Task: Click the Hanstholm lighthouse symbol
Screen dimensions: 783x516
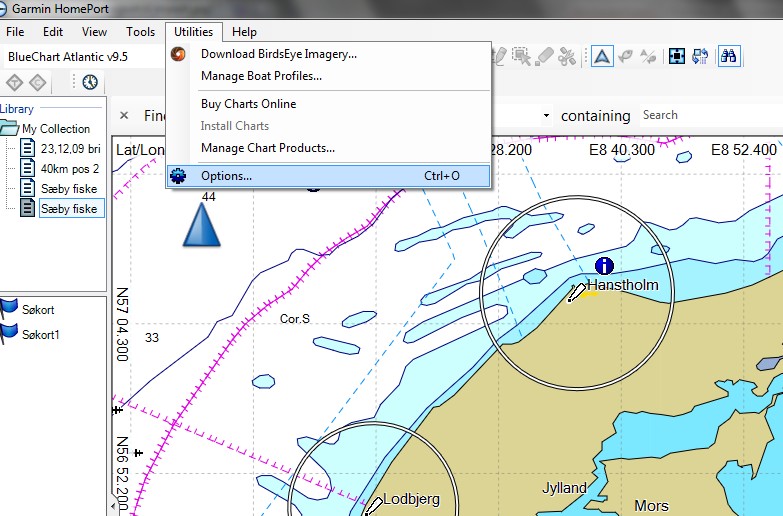Action: click(576, 293)
